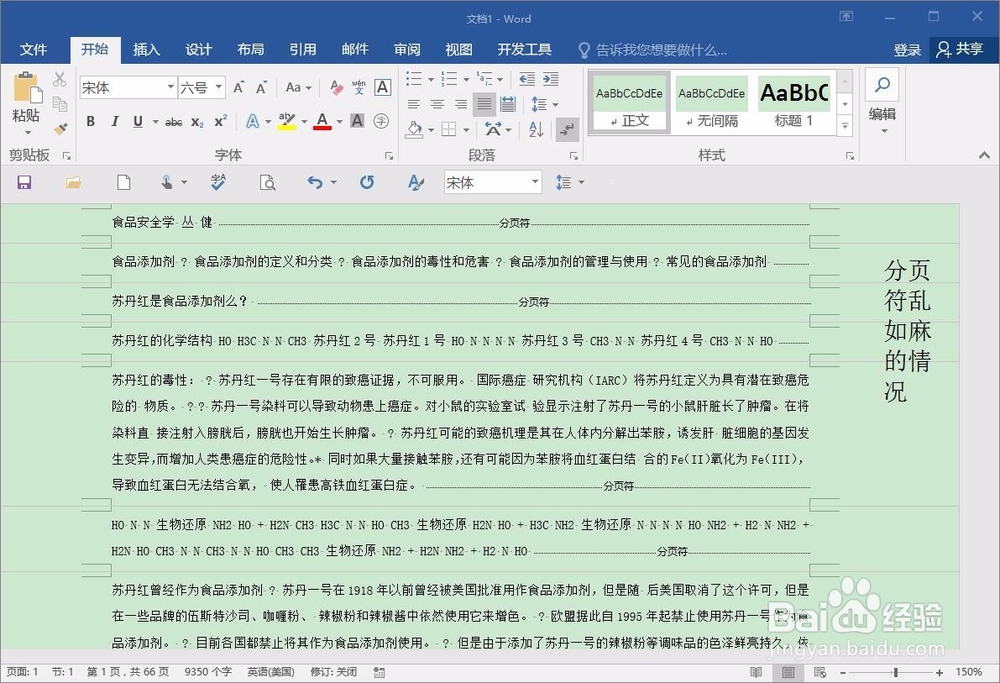Select the Format Painter icon

click(x=58, y=129)
